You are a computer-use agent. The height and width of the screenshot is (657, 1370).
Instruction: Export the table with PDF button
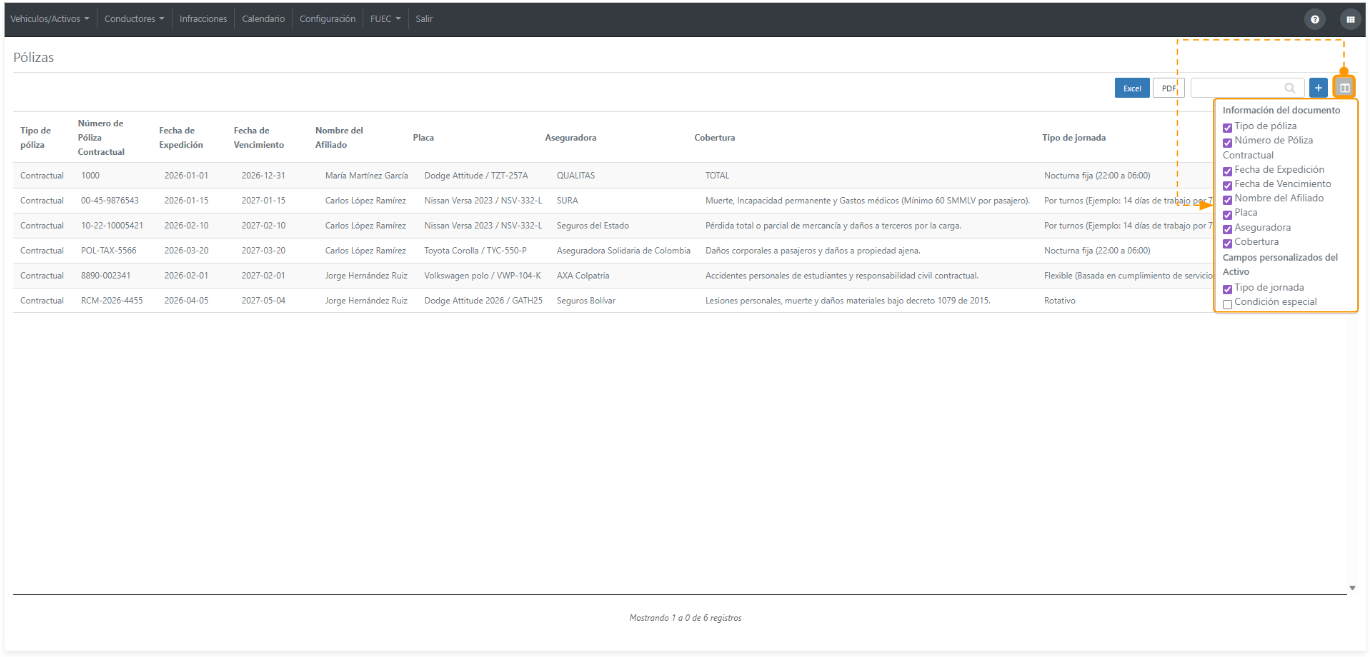pos(1168,88)
